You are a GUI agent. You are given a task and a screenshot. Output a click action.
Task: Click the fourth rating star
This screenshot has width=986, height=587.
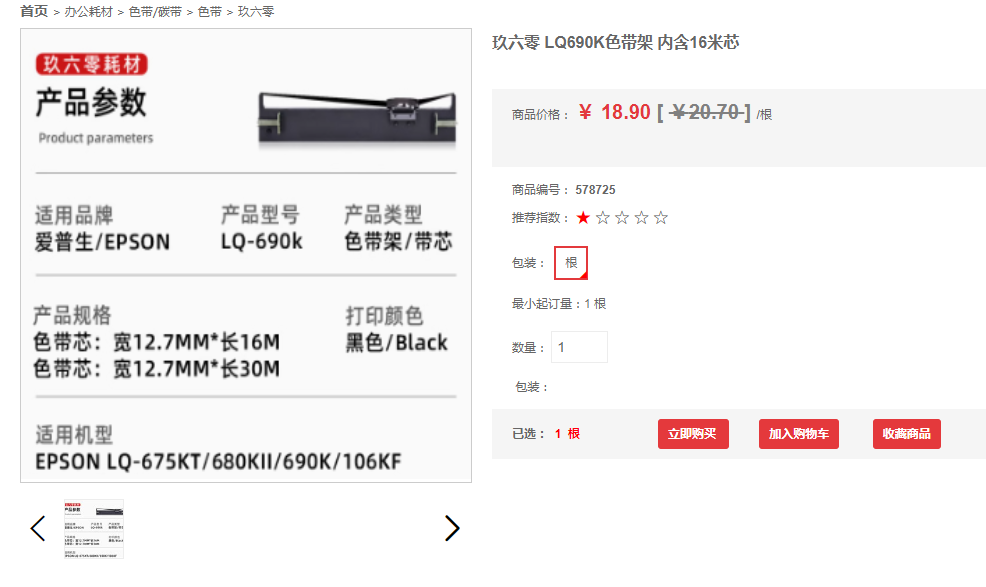point(641,218)
